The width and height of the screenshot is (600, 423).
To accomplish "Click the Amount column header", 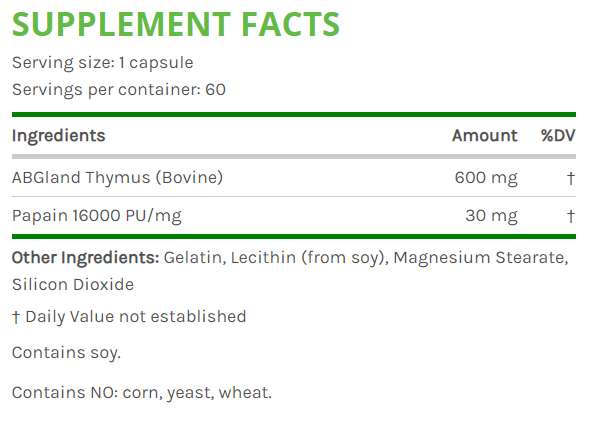I will (484, 136).
